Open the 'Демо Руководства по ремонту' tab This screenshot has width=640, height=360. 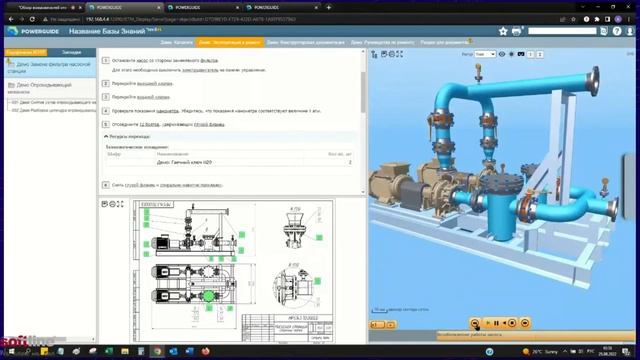tap(382, 42)
